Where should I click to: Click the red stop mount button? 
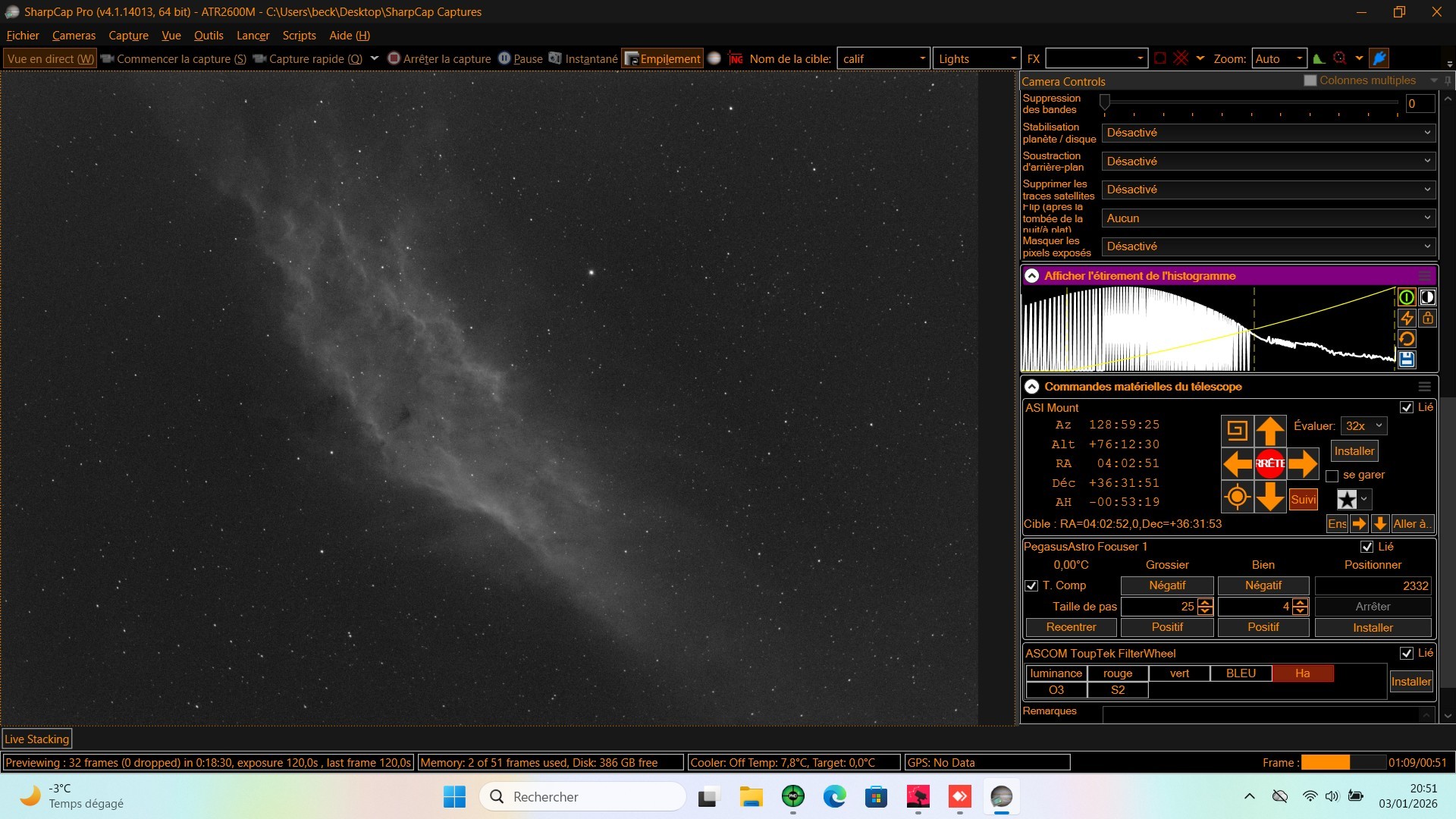pos(1270,463)
